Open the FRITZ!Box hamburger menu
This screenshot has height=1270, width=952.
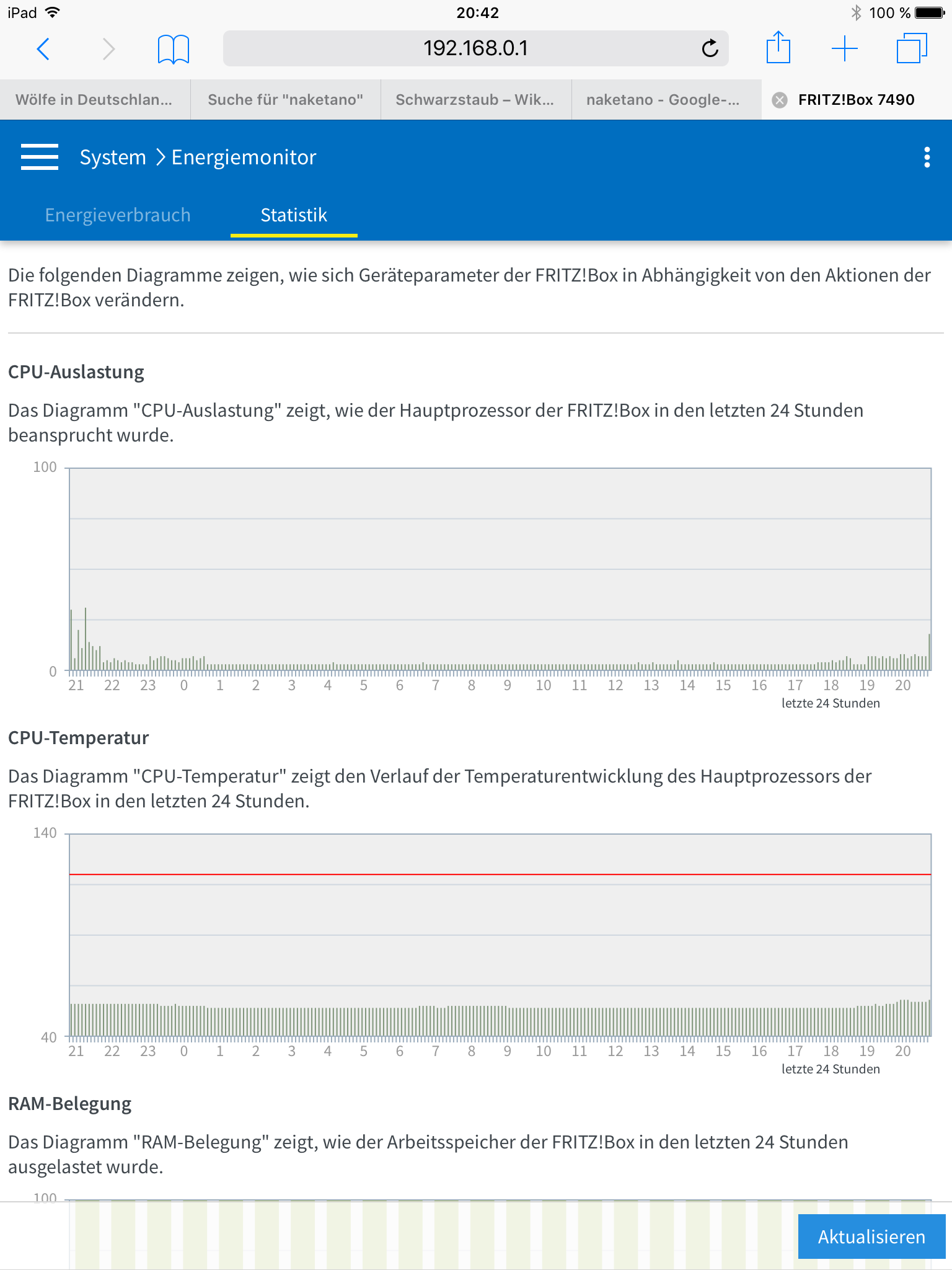(x=40, y=157)
